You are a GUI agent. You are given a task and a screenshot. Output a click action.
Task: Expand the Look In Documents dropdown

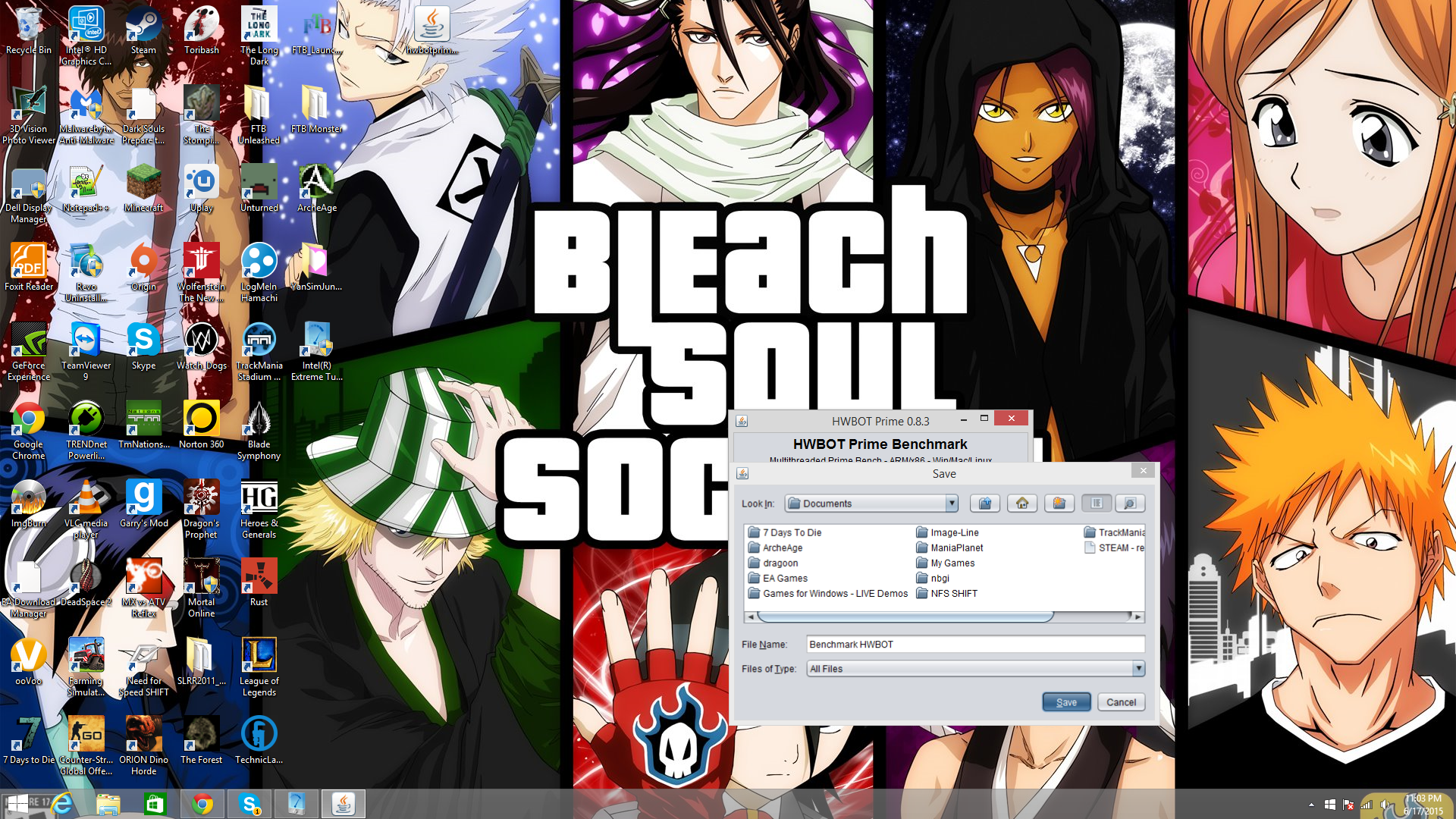point(952,504)
